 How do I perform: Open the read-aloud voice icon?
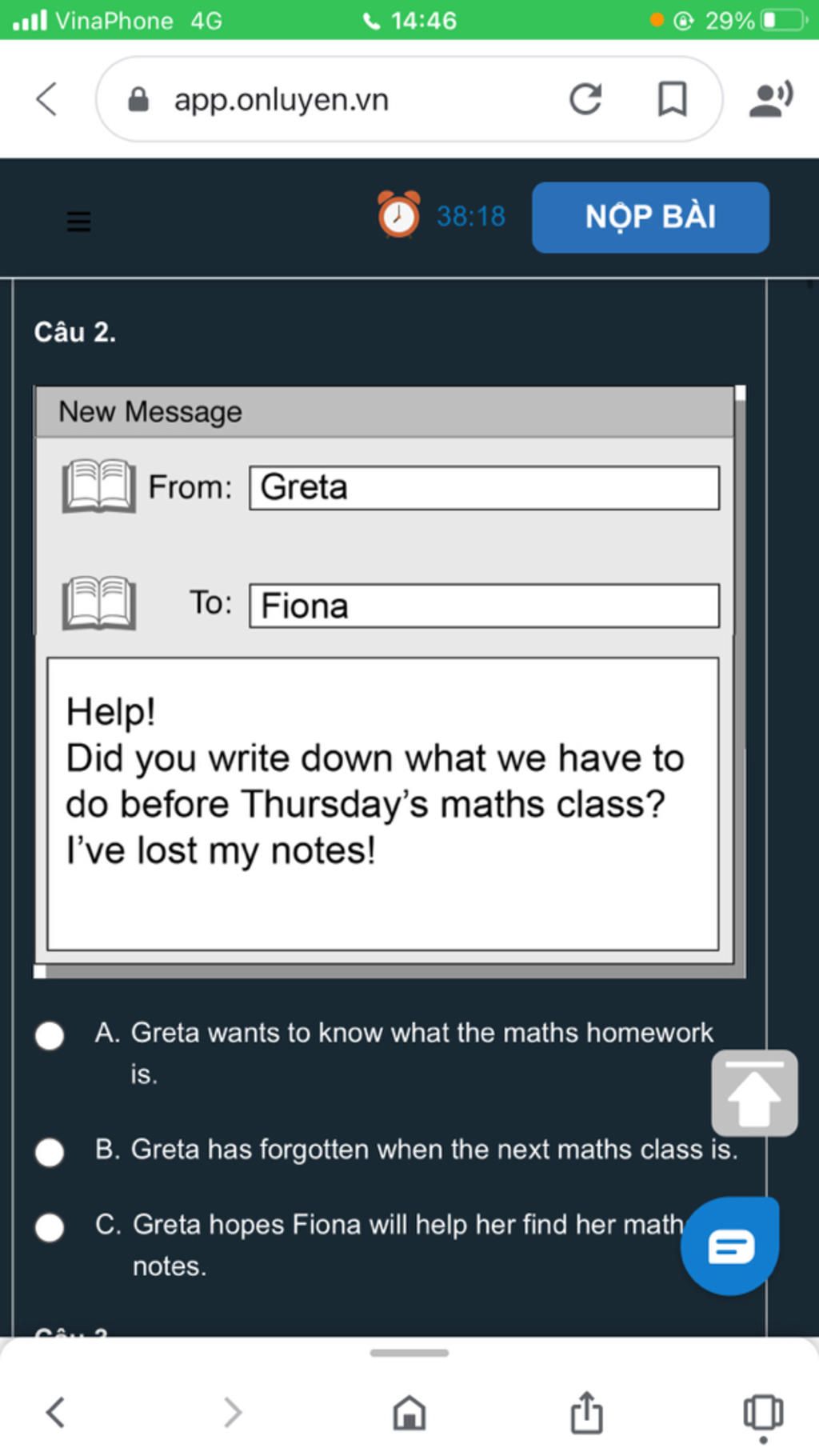coord(771,99)
